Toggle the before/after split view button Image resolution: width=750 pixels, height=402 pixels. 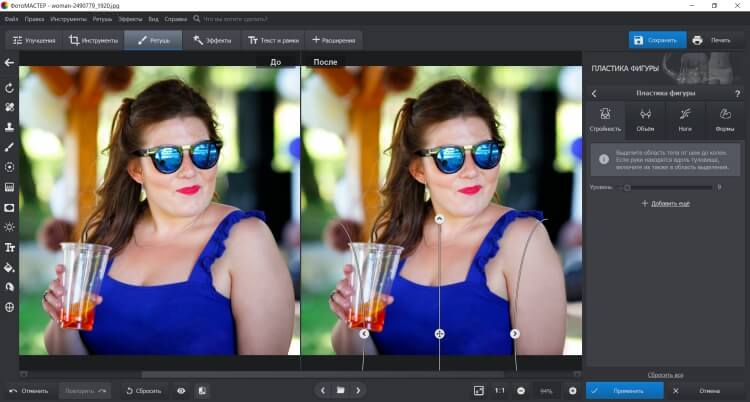[x=202, y=391]
